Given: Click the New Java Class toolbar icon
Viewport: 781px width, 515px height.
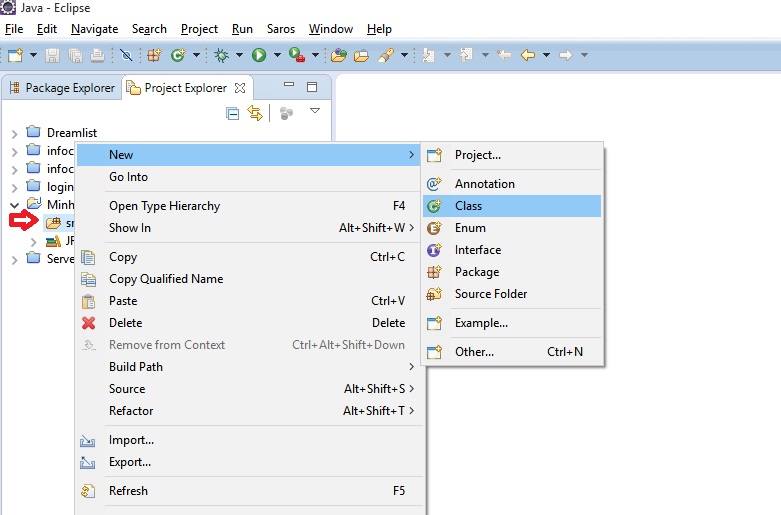Looking at the screenshot, I should [178, 55].
